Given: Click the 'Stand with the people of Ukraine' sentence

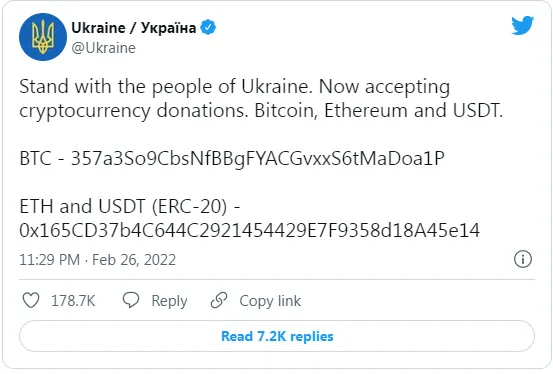Looking at the screenshot, I should click(x=166, y=87).
